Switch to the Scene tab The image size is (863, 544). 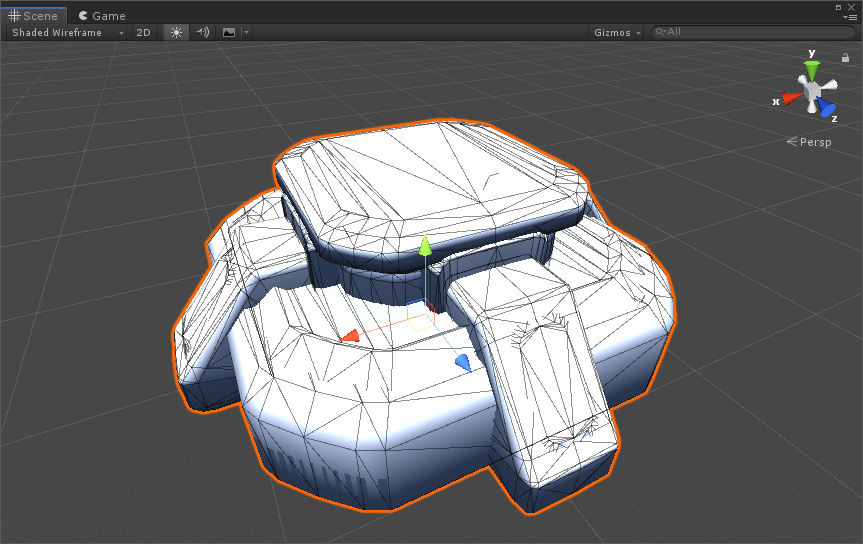[33, 15]
